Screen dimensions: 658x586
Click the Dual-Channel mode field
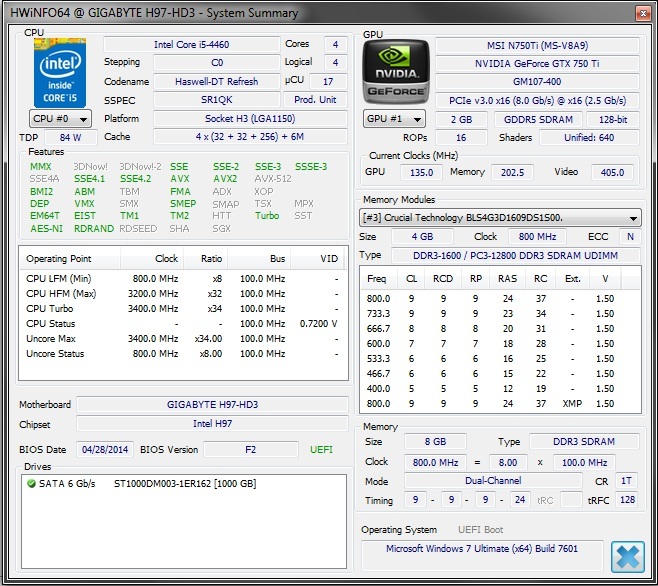click(493, 481)
